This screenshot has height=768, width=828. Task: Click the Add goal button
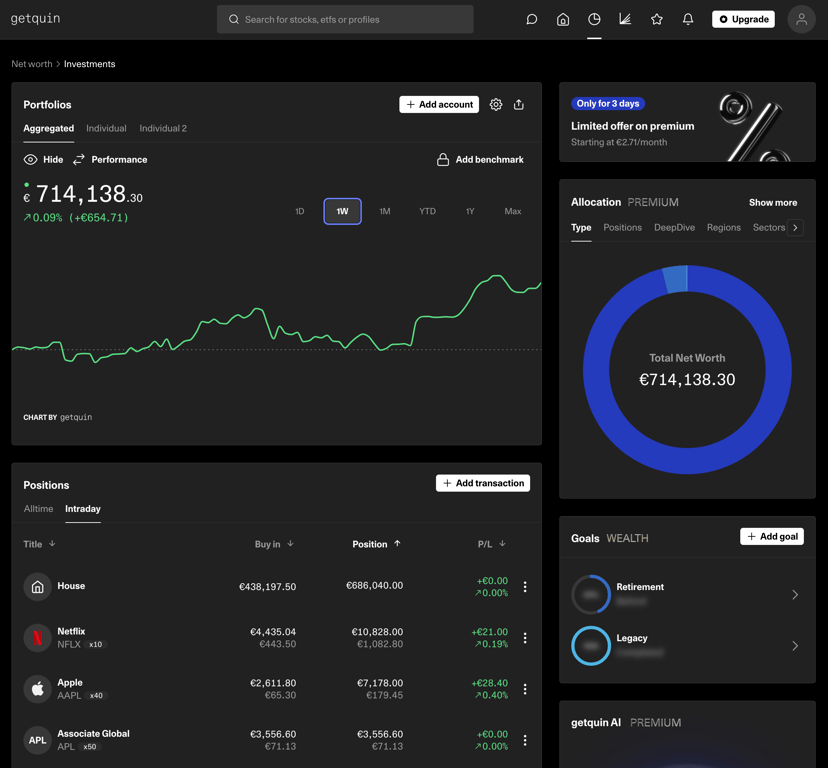(x=771, y=537)
